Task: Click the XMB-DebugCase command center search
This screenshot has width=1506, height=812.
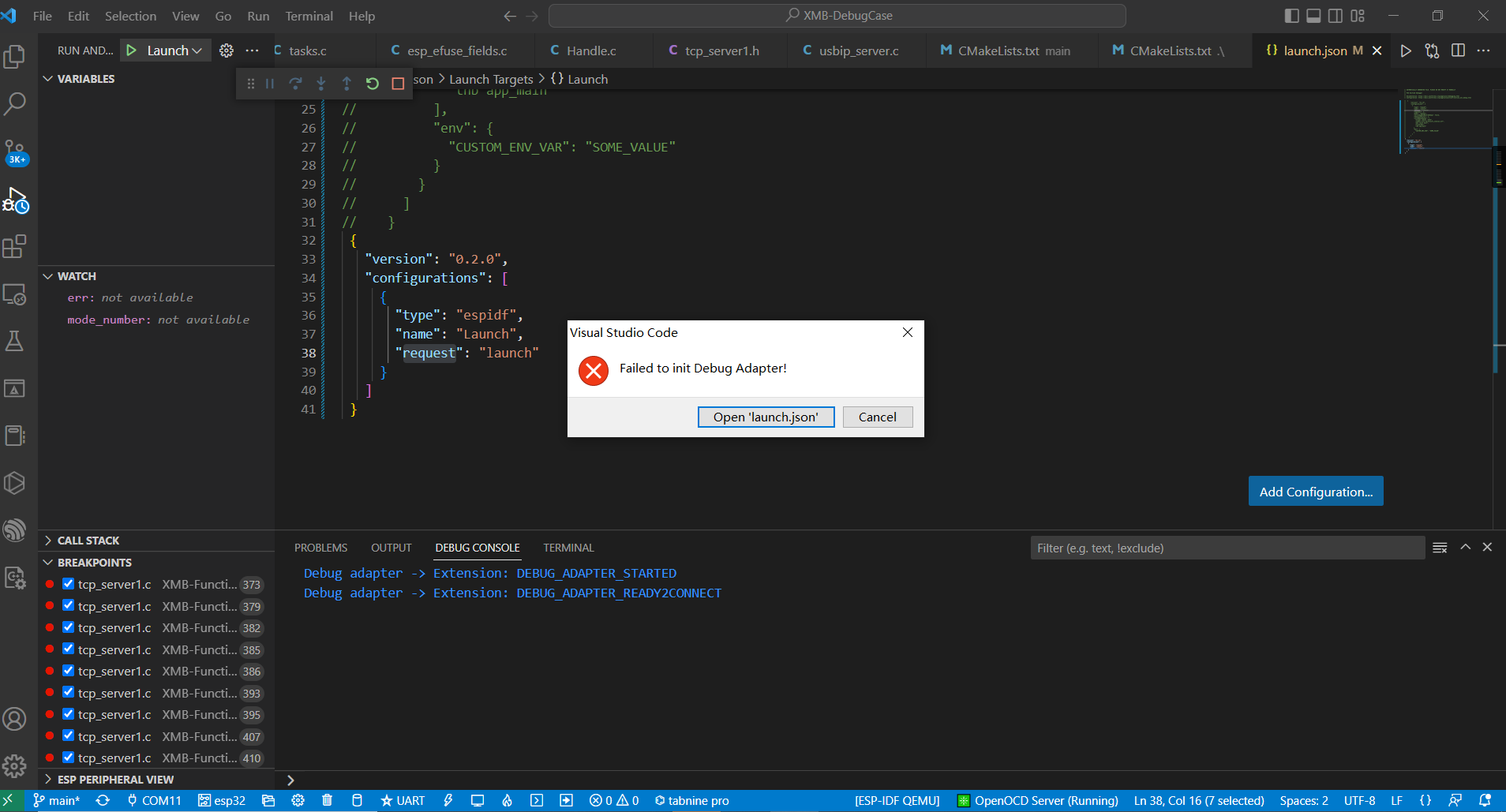Action: click(837, 16)
